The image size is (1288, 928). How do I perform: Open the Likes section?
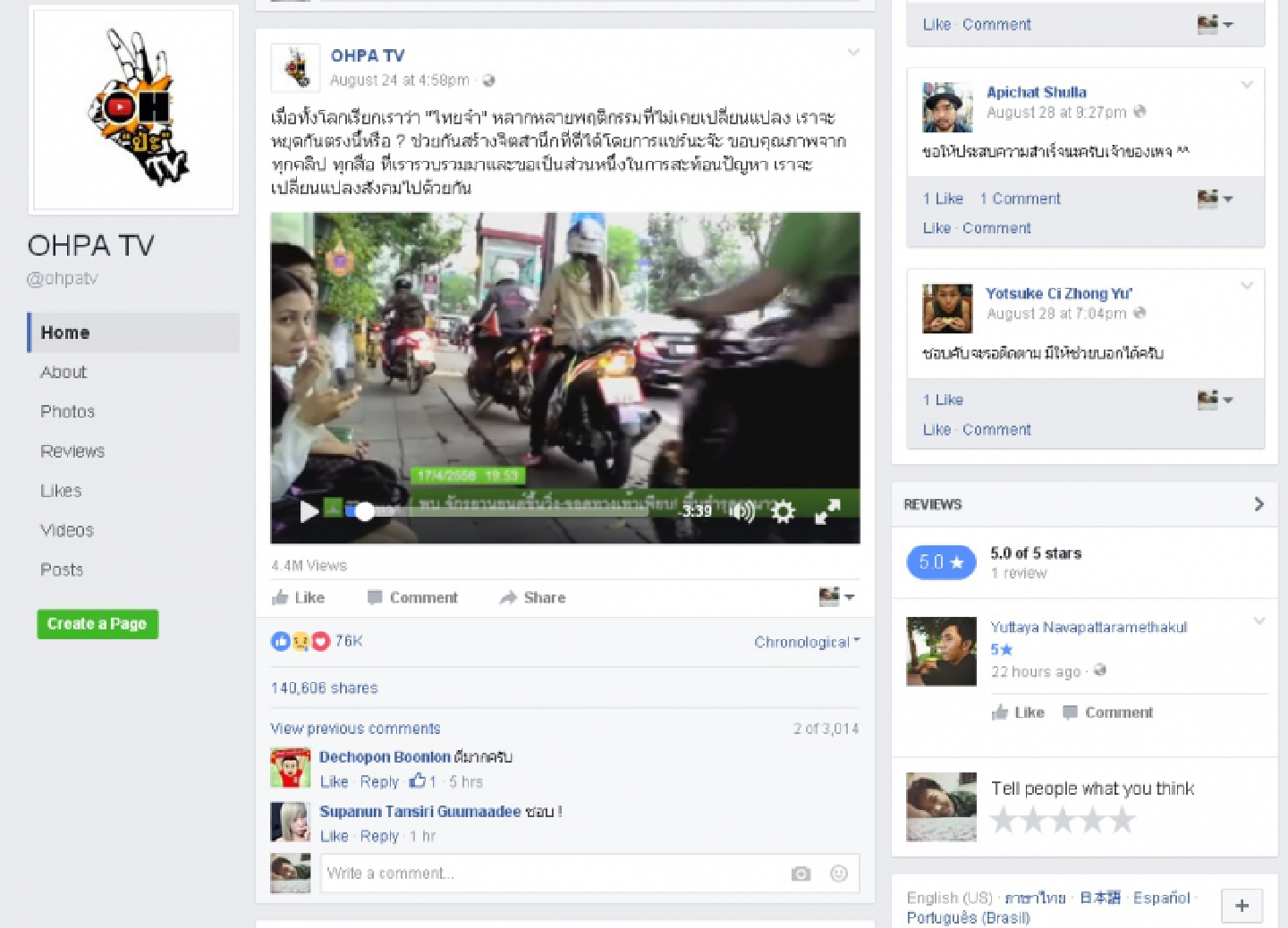[61, 490]
